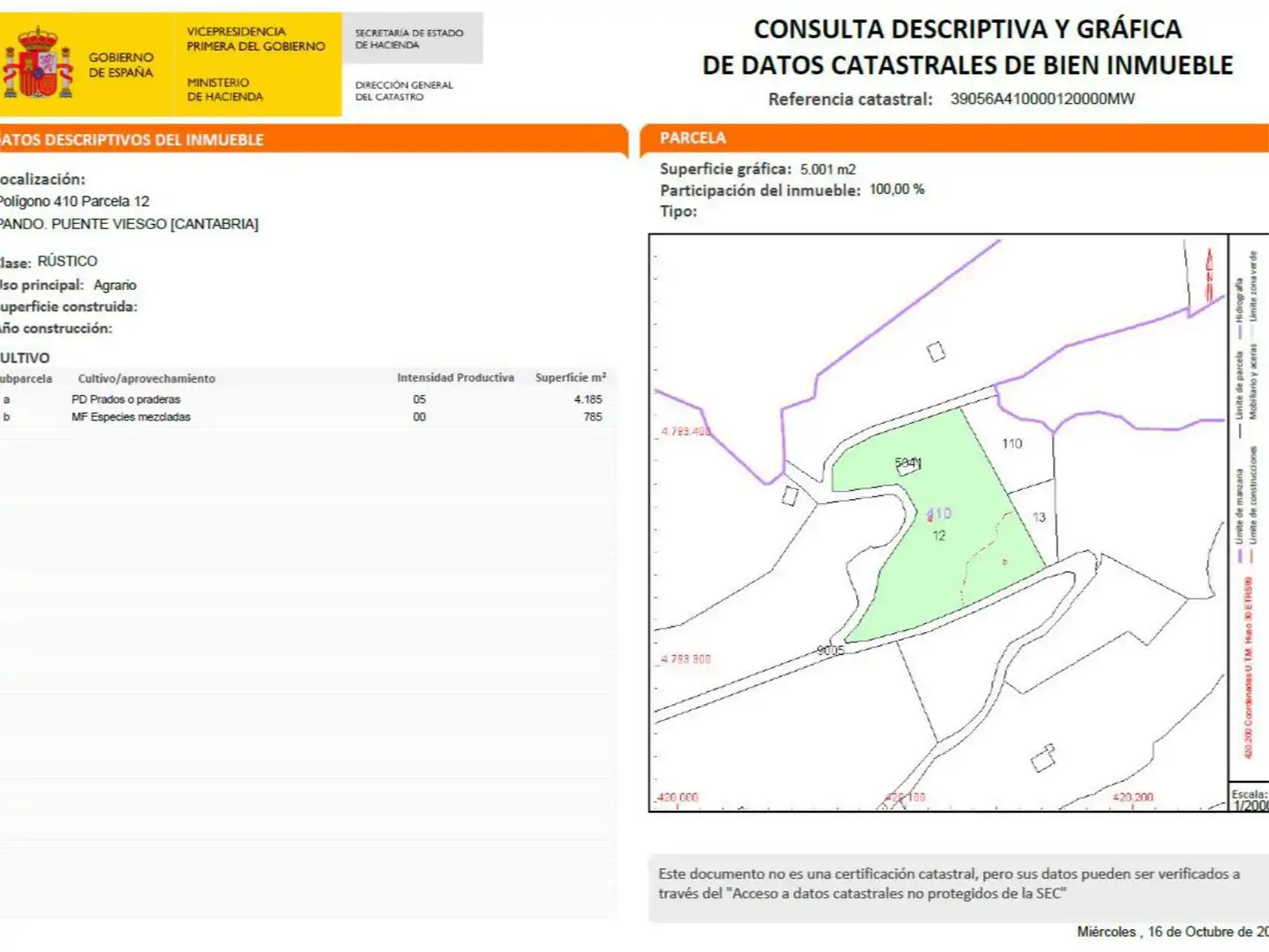1269x952 pixels.
Task: Click the Spanish coat of arms emblem
Action: [x=38, y=63]
